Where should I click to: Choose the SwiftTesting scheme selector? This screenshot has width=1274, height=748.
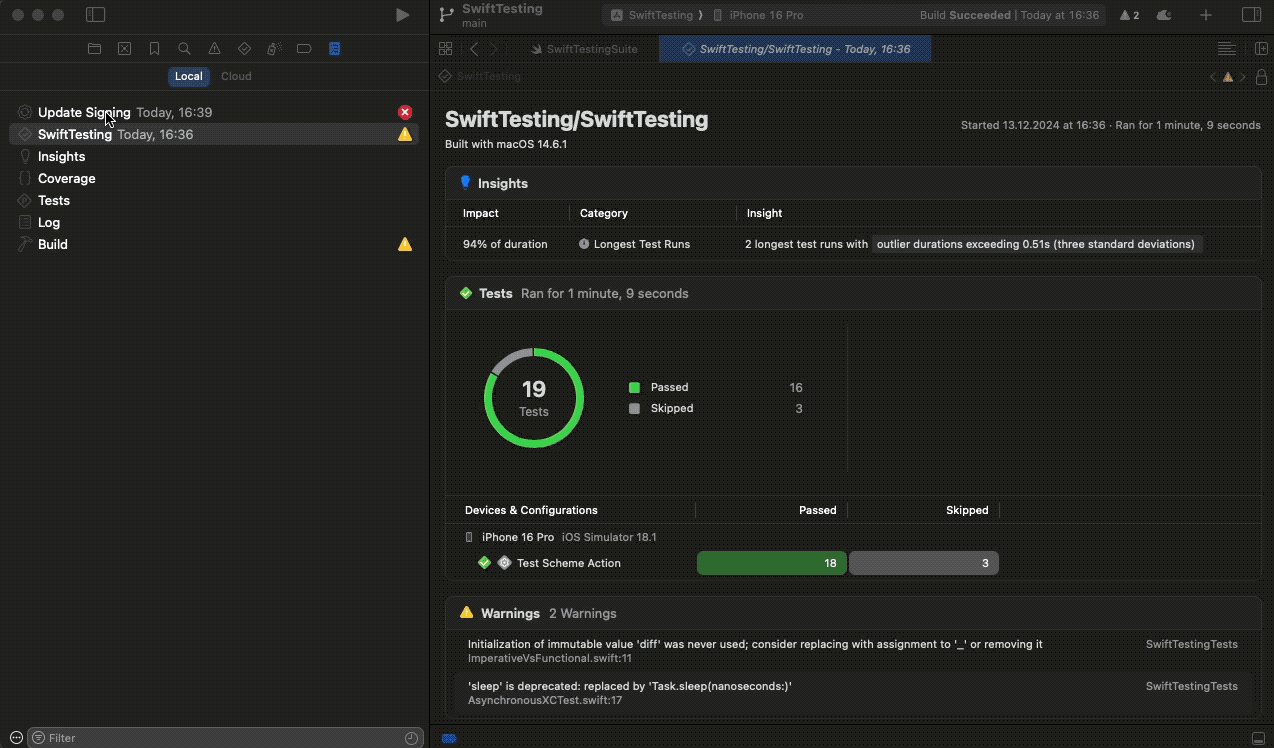point(653,15)
